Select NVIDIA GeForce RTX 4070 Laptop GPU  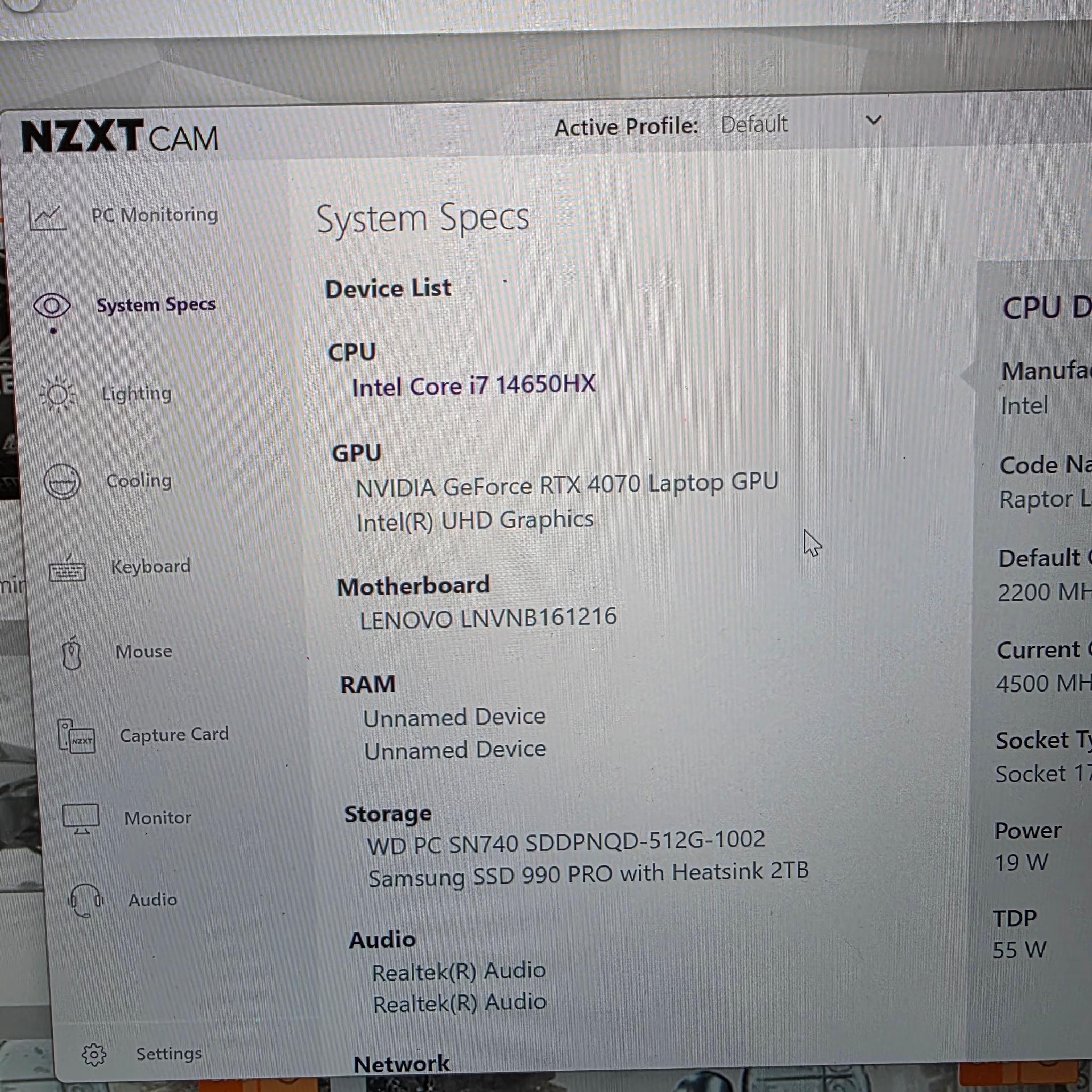coord(566,485)
